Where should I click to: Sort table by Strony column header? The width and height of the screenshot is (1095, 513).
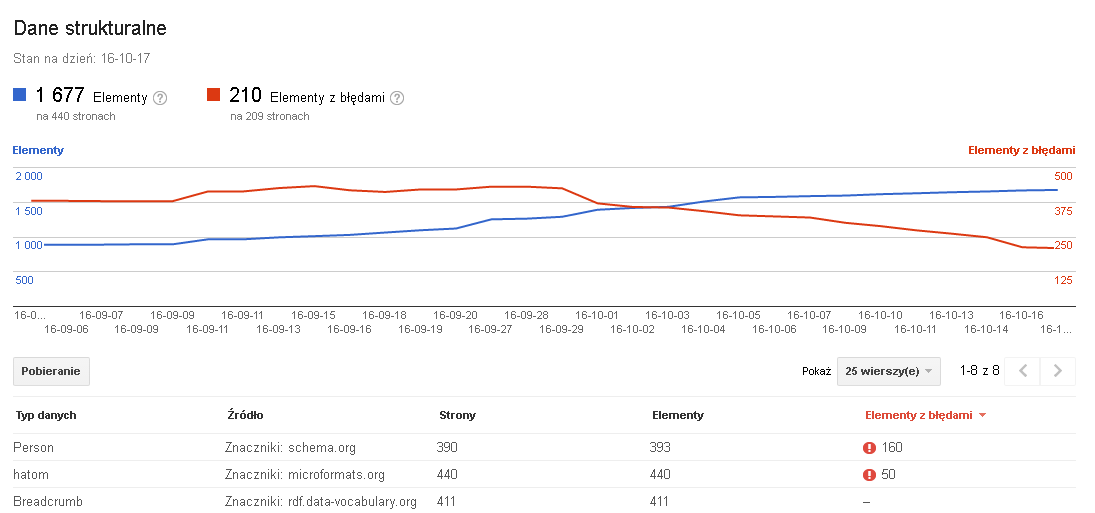coord(457,415)
